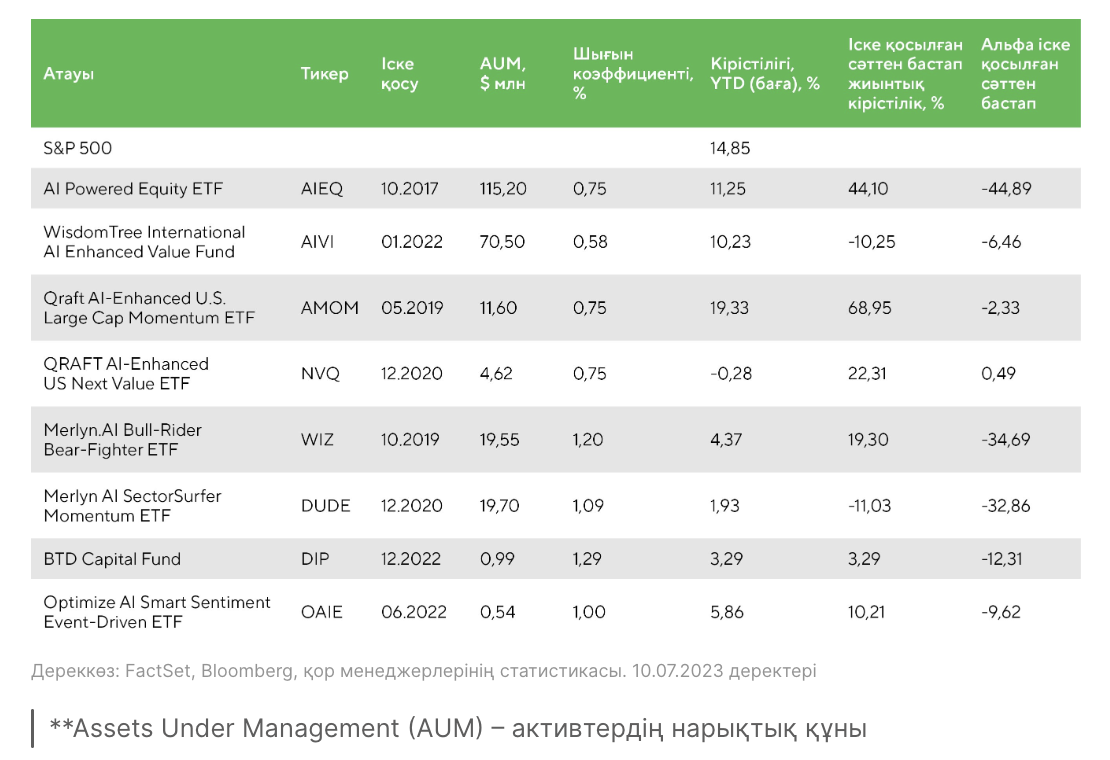Click the Кірістілігі YTD column header
Screen dimensions: 1110x760
[765, 74]
